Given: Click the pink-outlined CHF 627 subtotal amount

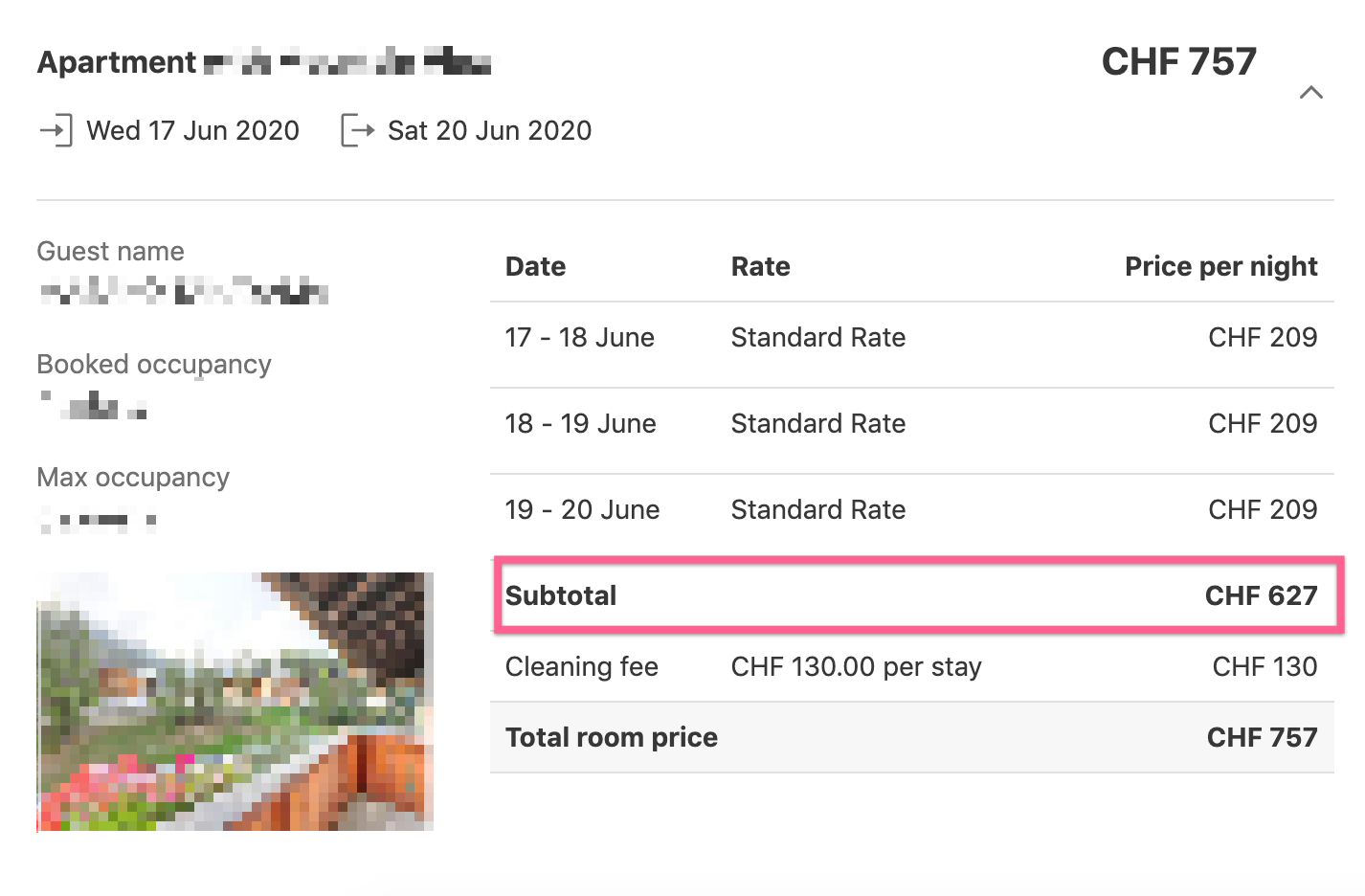Looking at the screenshot, I should [x=1261, y=595].
